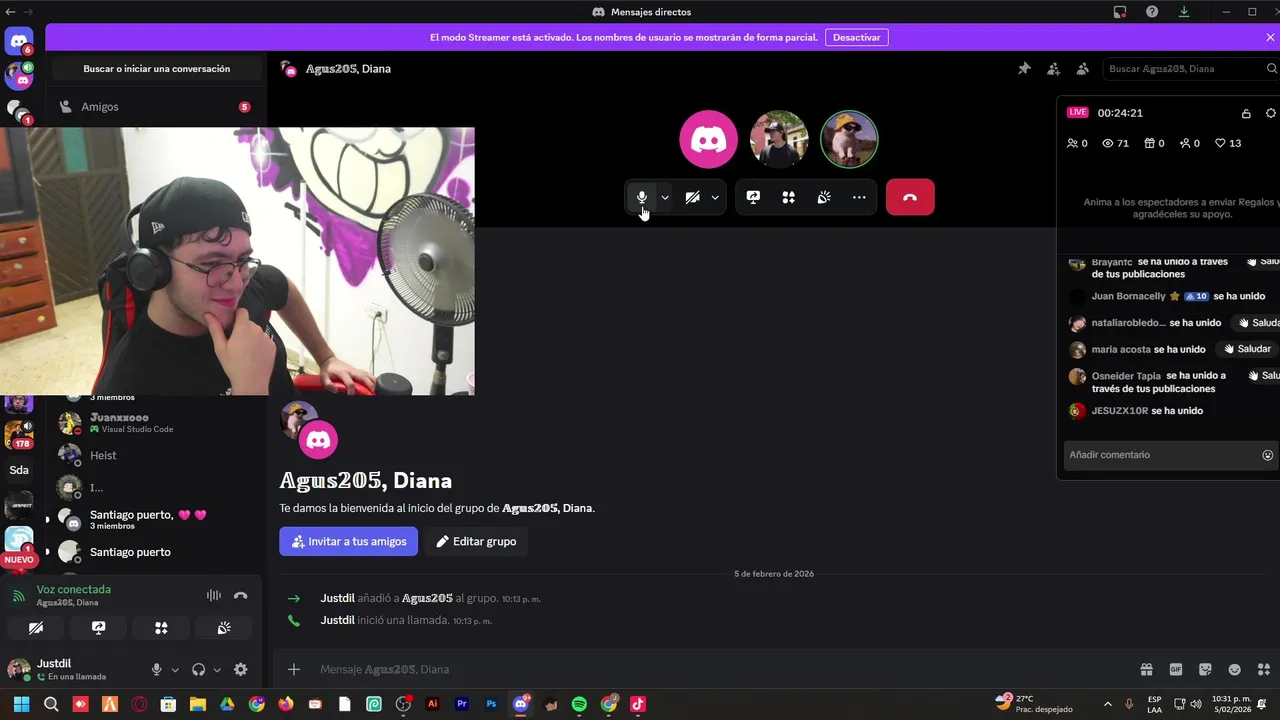Open Santiago puerto group with hearts

[156, 519]
